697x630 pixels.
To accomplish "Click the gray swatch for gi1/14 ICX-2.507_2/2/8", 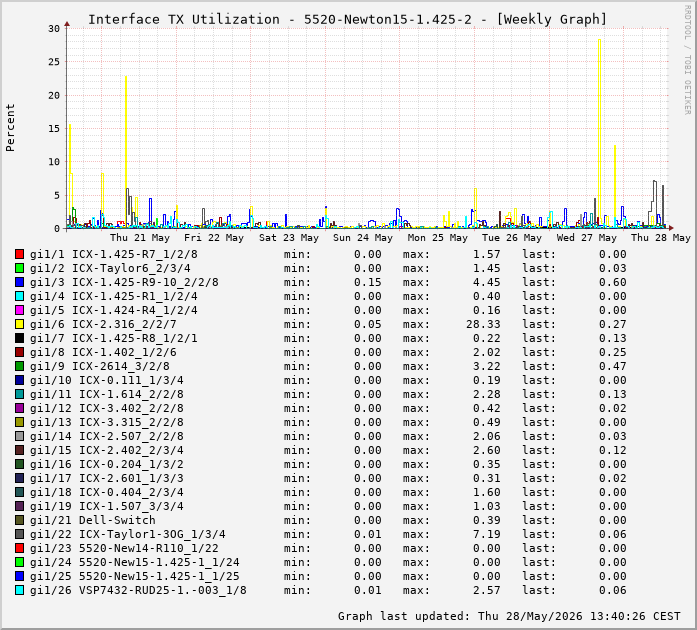I will (19, 436).
